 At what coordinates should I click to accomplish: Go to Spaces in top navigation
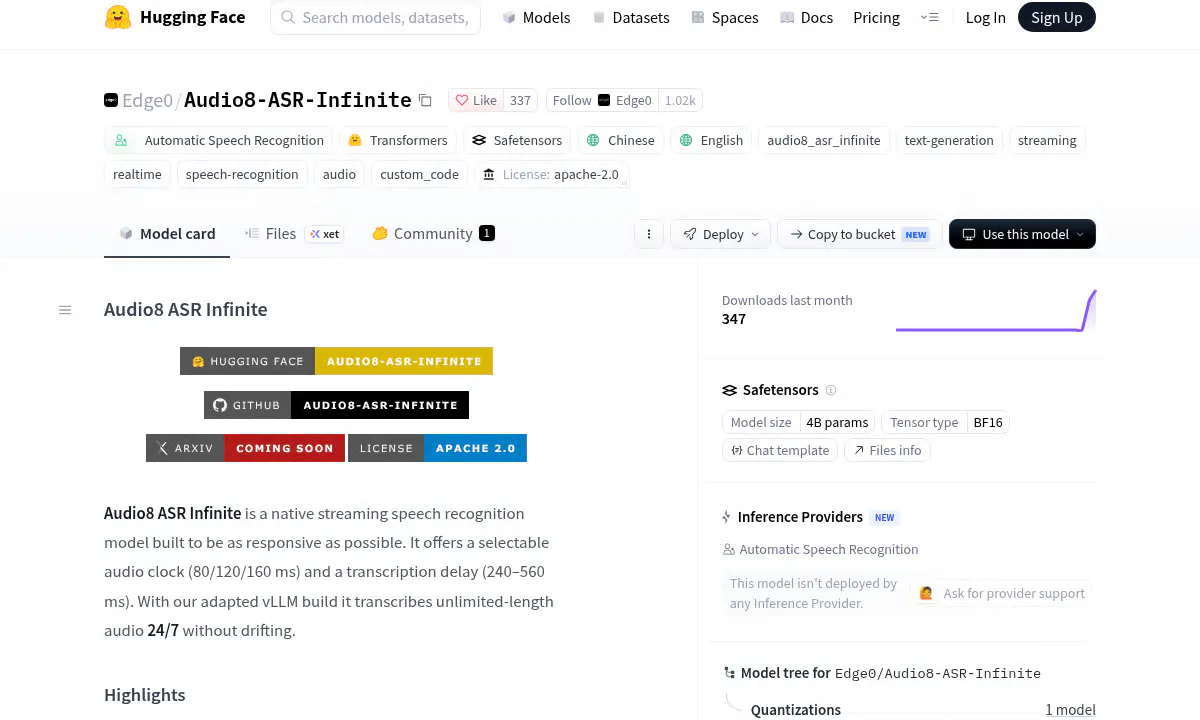725,17
